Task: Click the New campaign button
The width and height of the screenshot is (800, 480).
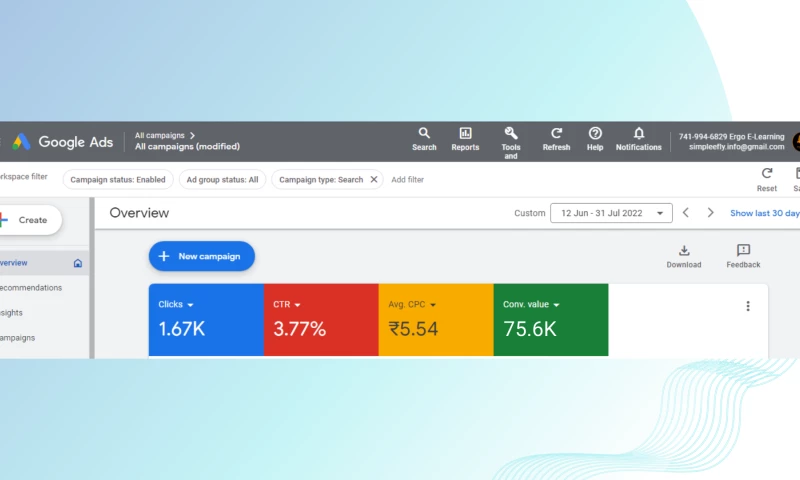Action: (202, 256)
